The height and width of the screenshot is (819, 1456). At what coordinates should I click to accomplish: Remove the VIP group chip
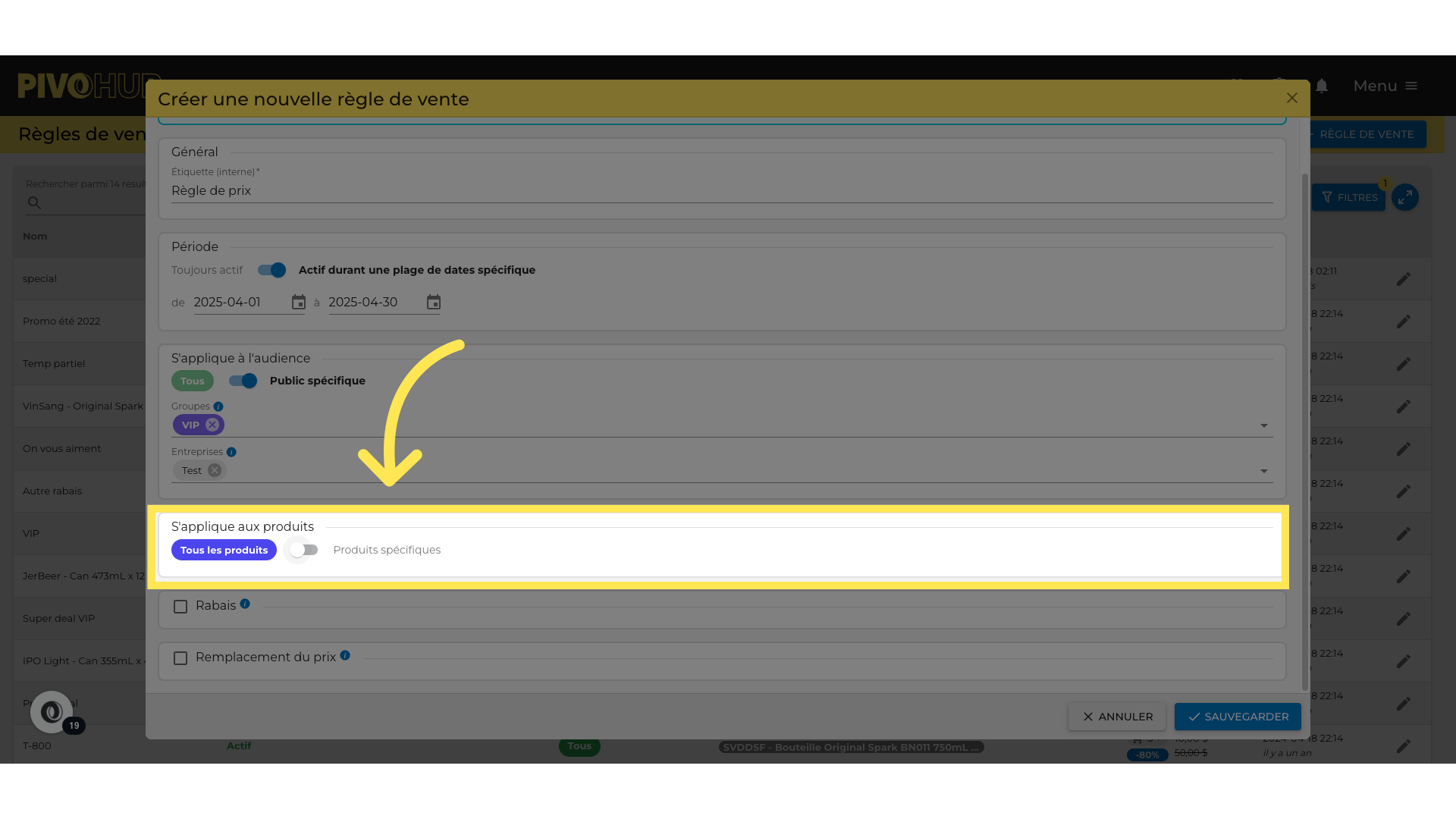tap(212, 425)
